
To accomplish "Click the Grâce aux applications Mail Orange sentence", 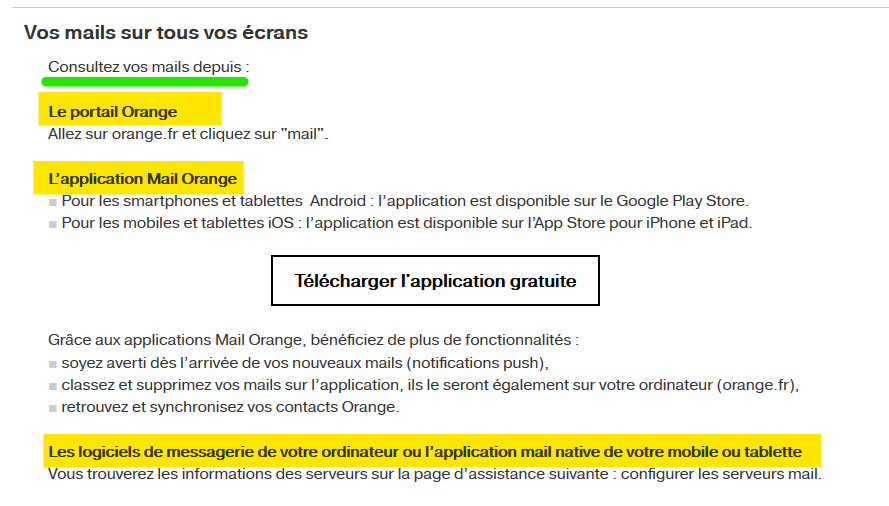I will point(313,340).
